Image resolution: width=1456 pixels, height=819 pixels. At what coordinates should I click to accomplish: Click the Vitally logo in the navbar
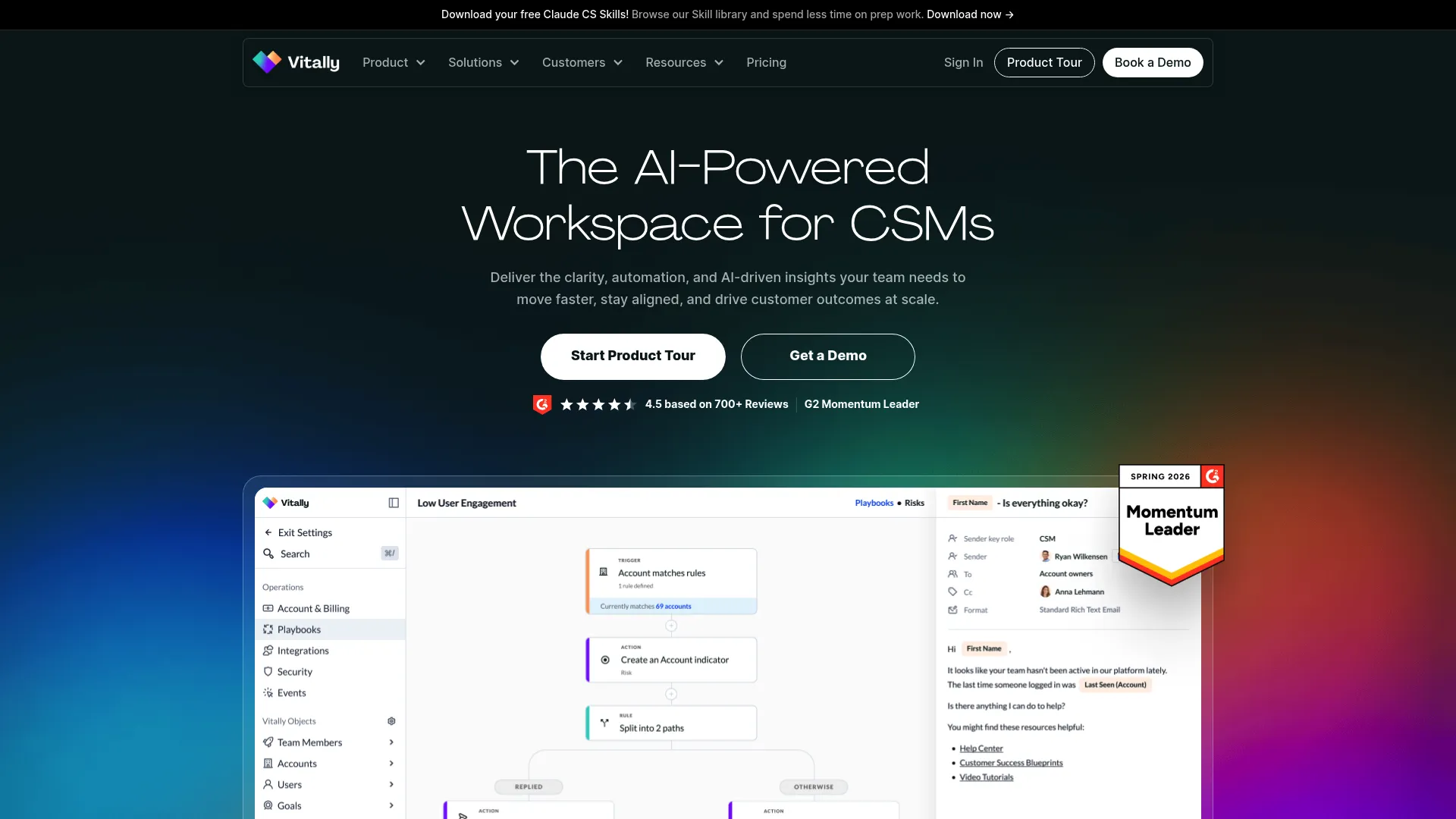tap(296, 62)
